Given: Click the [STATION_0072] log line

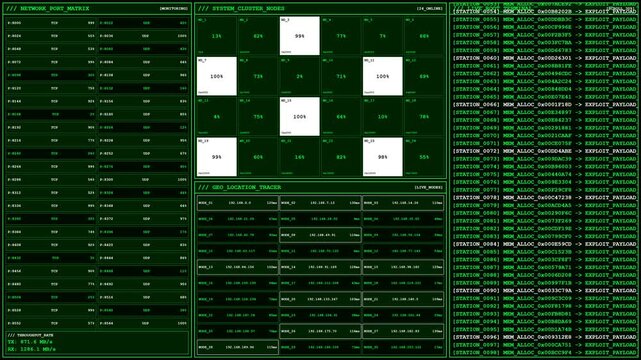Looking at the screenshot, I should (545, 151).
